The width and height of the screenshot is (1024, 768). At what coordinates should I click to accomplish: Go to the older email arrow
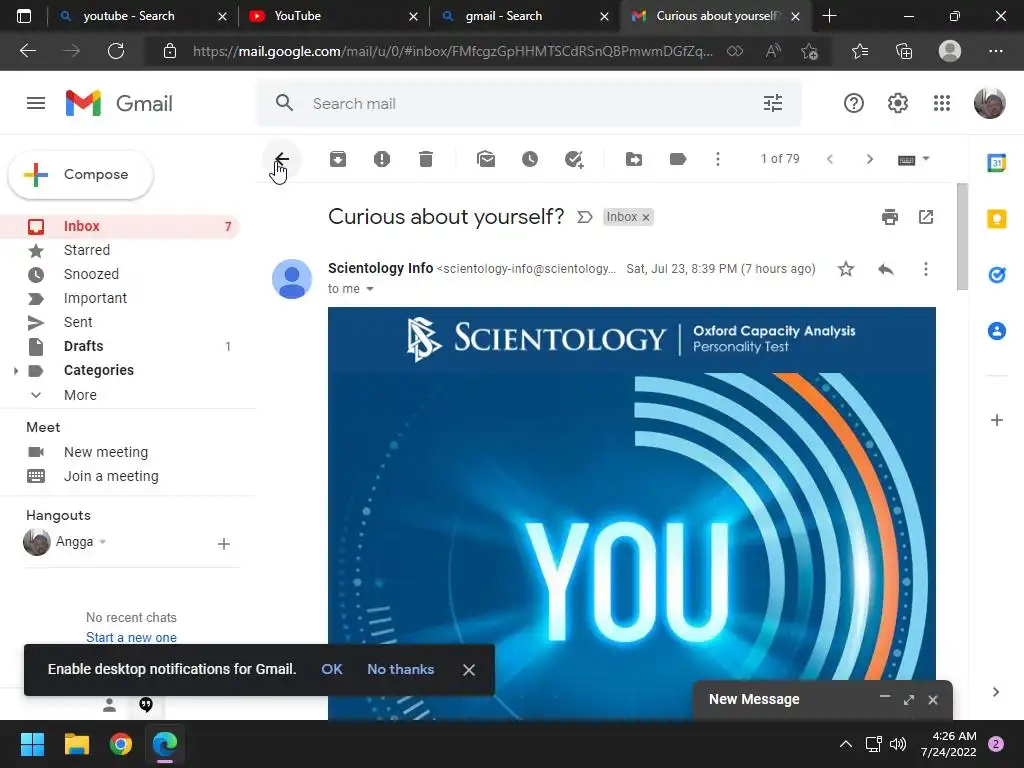click(869, 159)
